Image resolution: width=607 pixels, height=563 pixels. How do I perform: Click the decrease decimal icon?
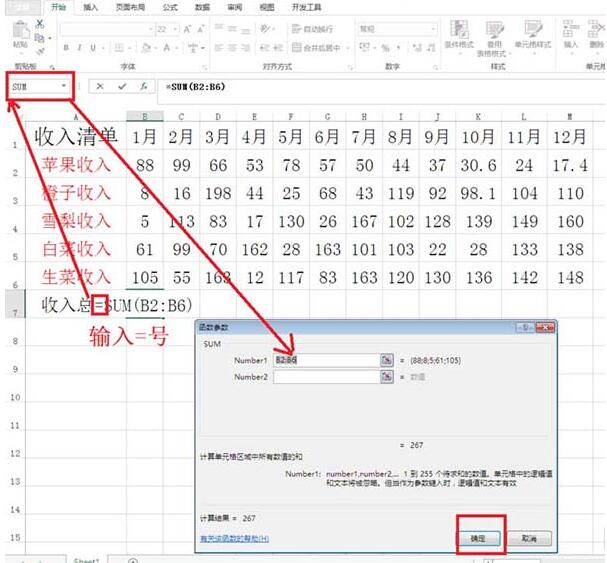(430, 48)
